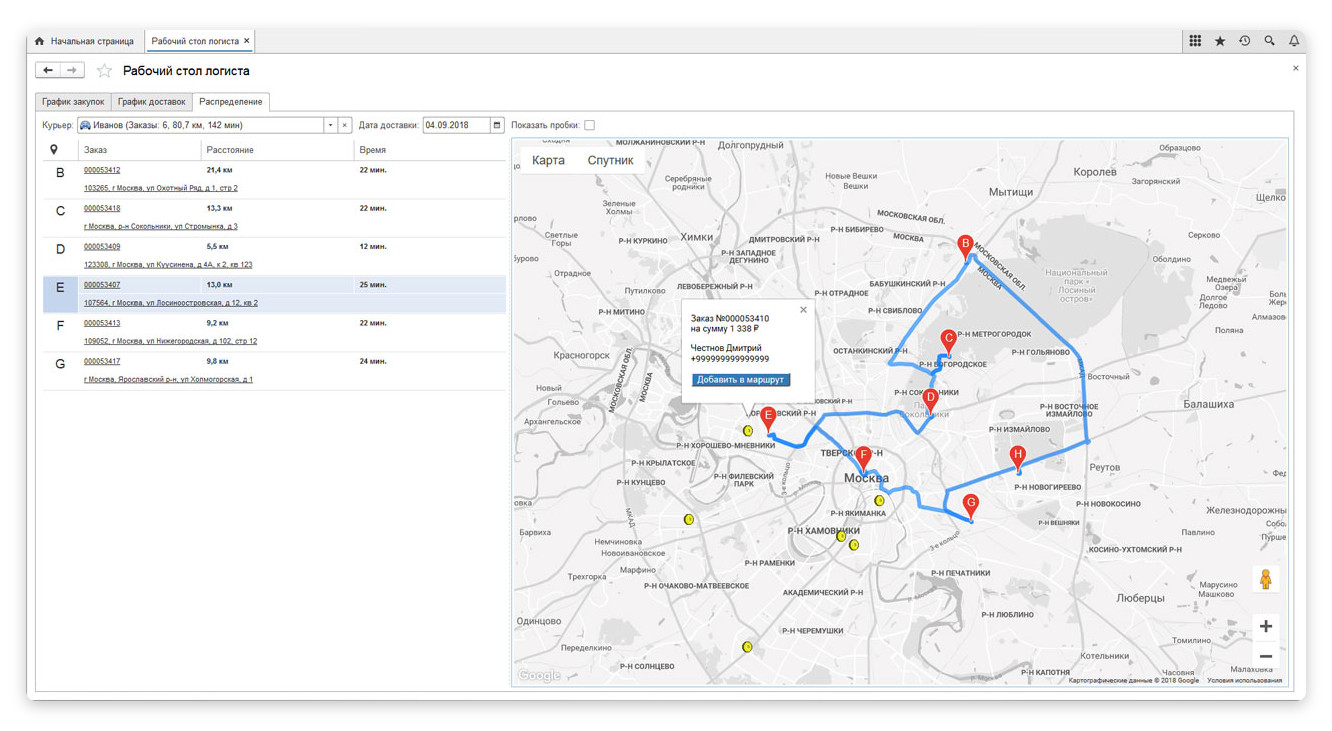The image size is (1332, 731).
Task: Zoom in the map with plus button
Action: (x=1265, y=626)
